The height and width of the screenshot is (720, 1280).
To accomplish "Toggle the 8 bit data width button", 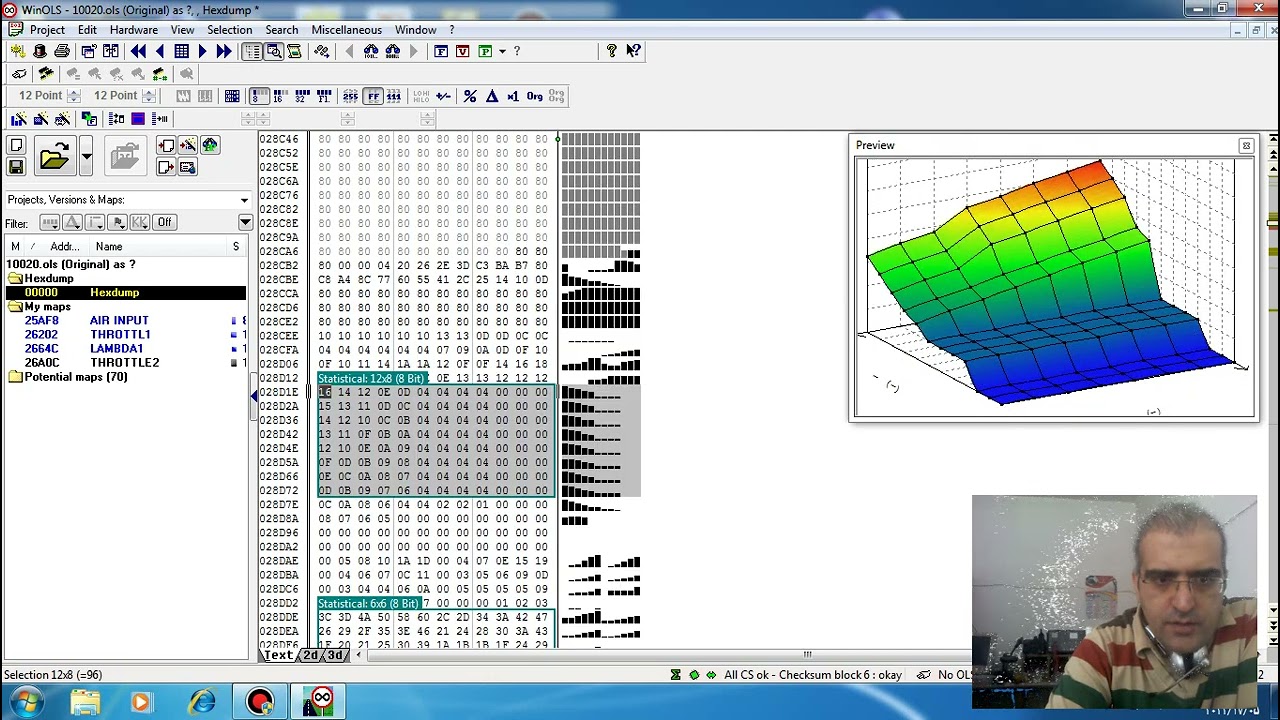I will coord(259,96).
